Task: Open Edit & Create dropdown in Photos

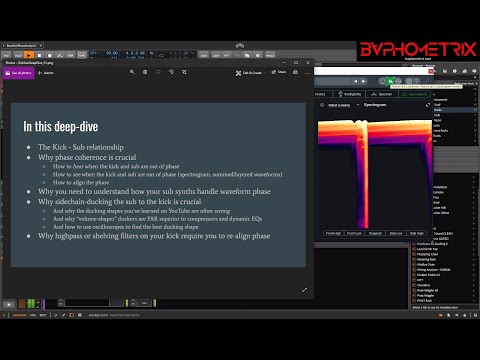Action: (x=249, y=73)
